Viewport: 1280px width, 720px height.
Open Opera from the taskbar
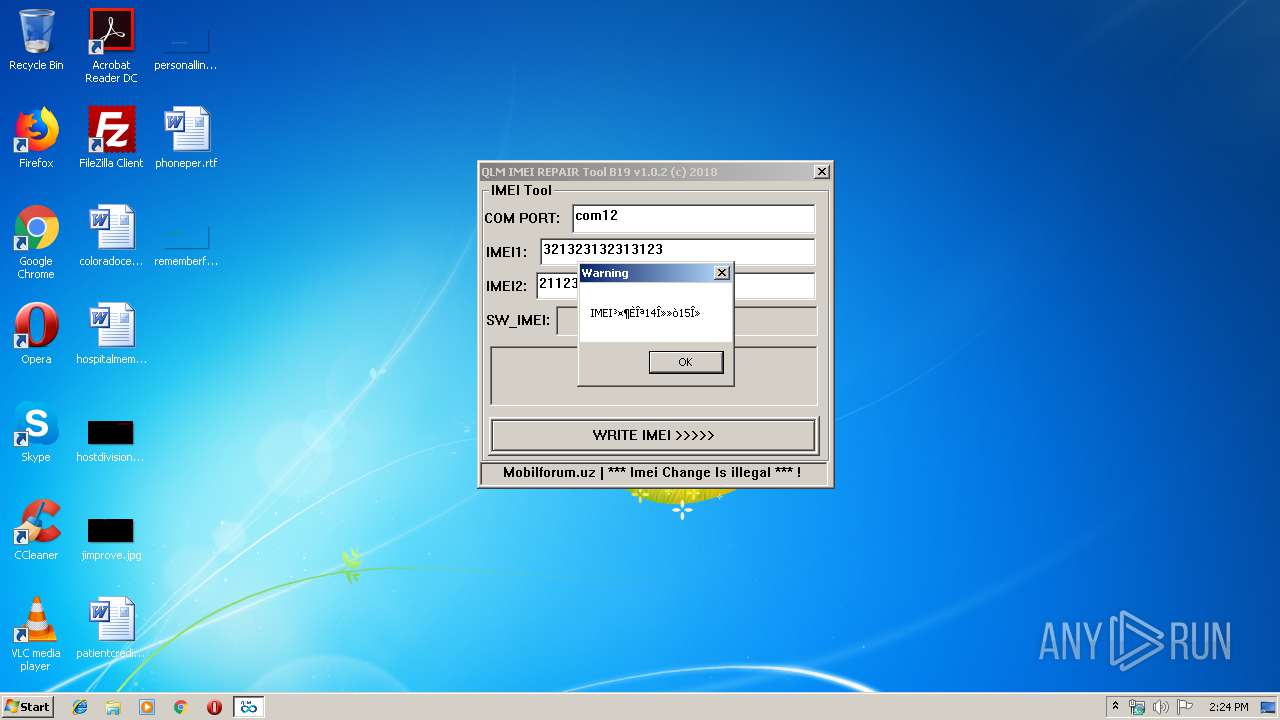(214, 707)
